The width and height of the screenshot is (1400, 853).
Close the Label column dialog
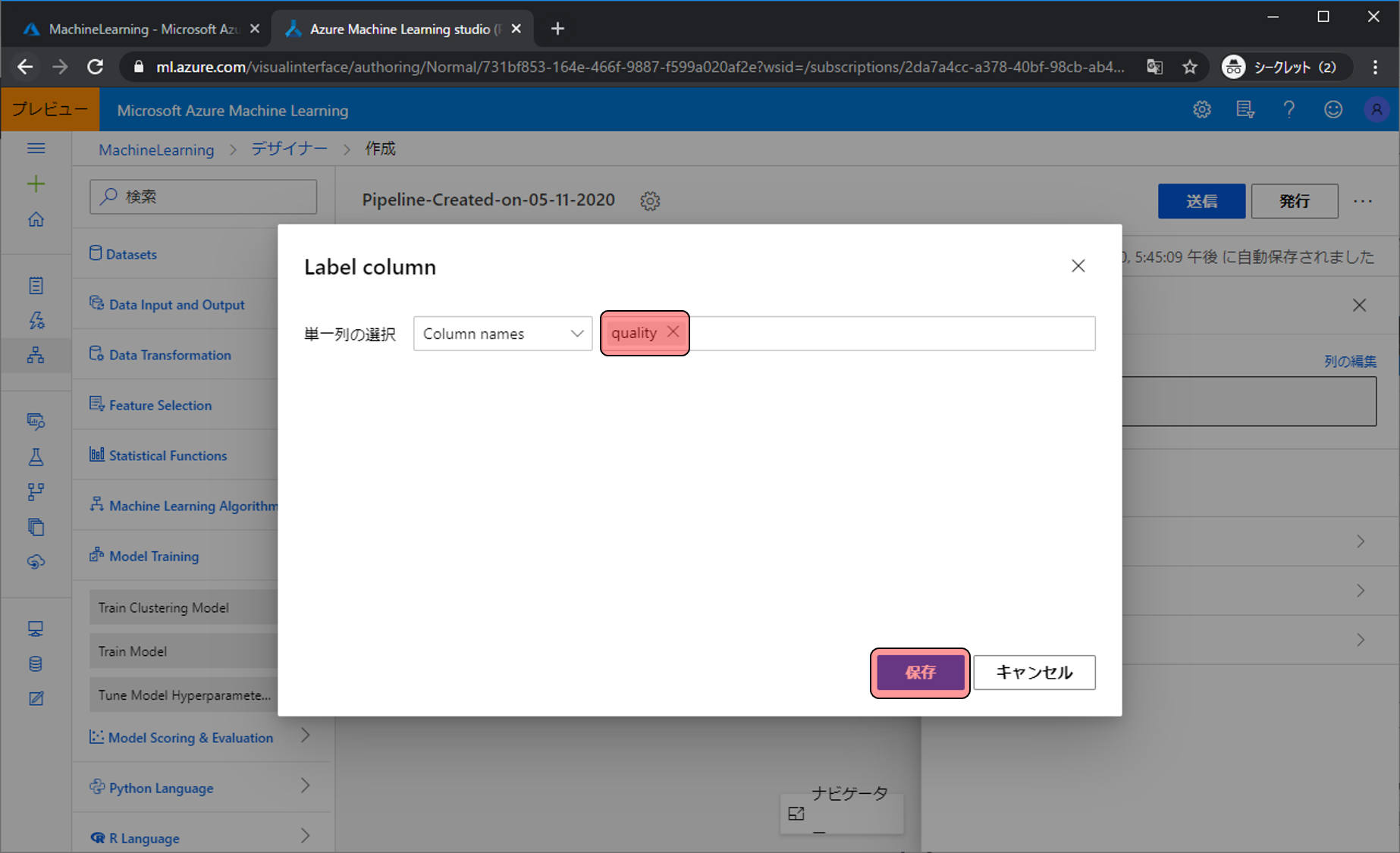pos(1078,266)
